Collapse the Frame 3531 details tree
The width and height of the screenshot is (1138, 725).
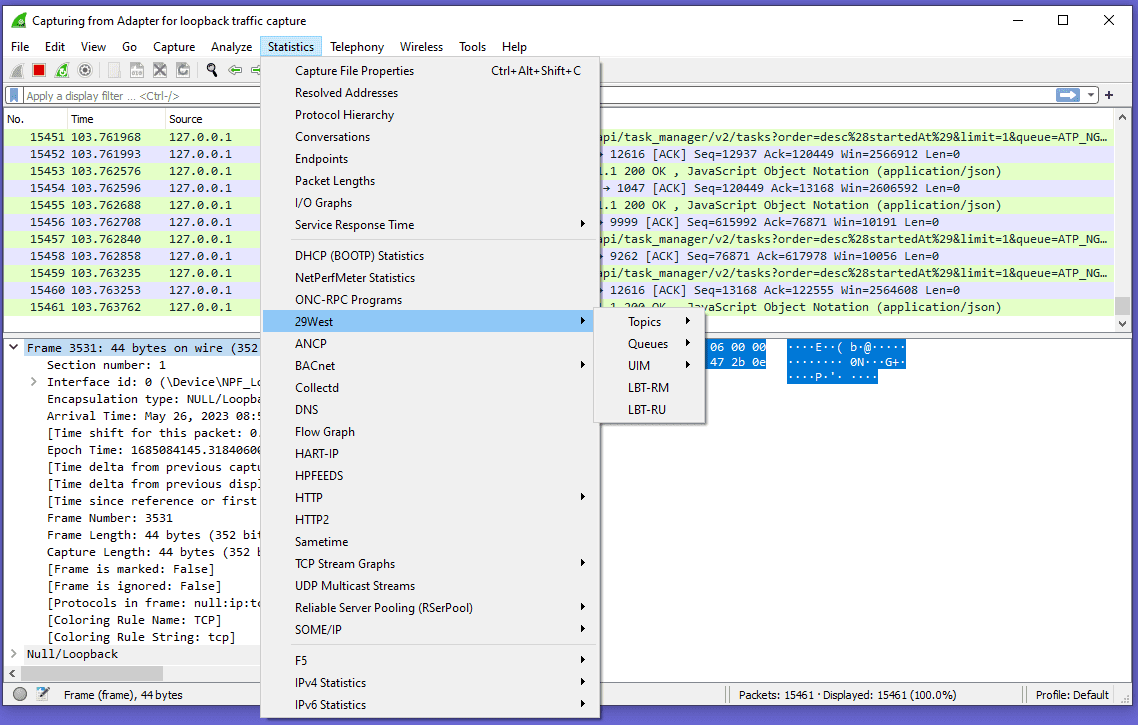click(13, 348)
